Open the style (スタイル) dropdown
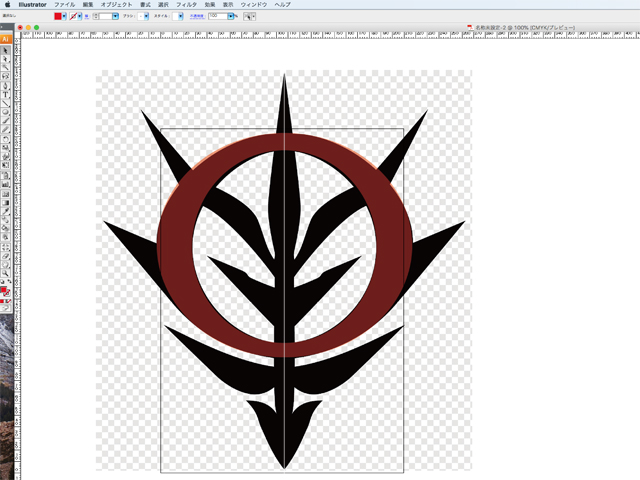This screenshot has height=480, width=640. click(x=180, y=16)
